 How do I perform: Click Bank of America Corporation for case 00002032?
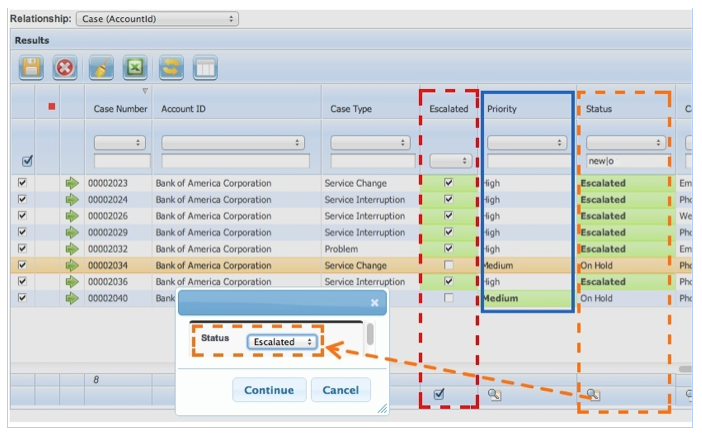pos(214,249)
